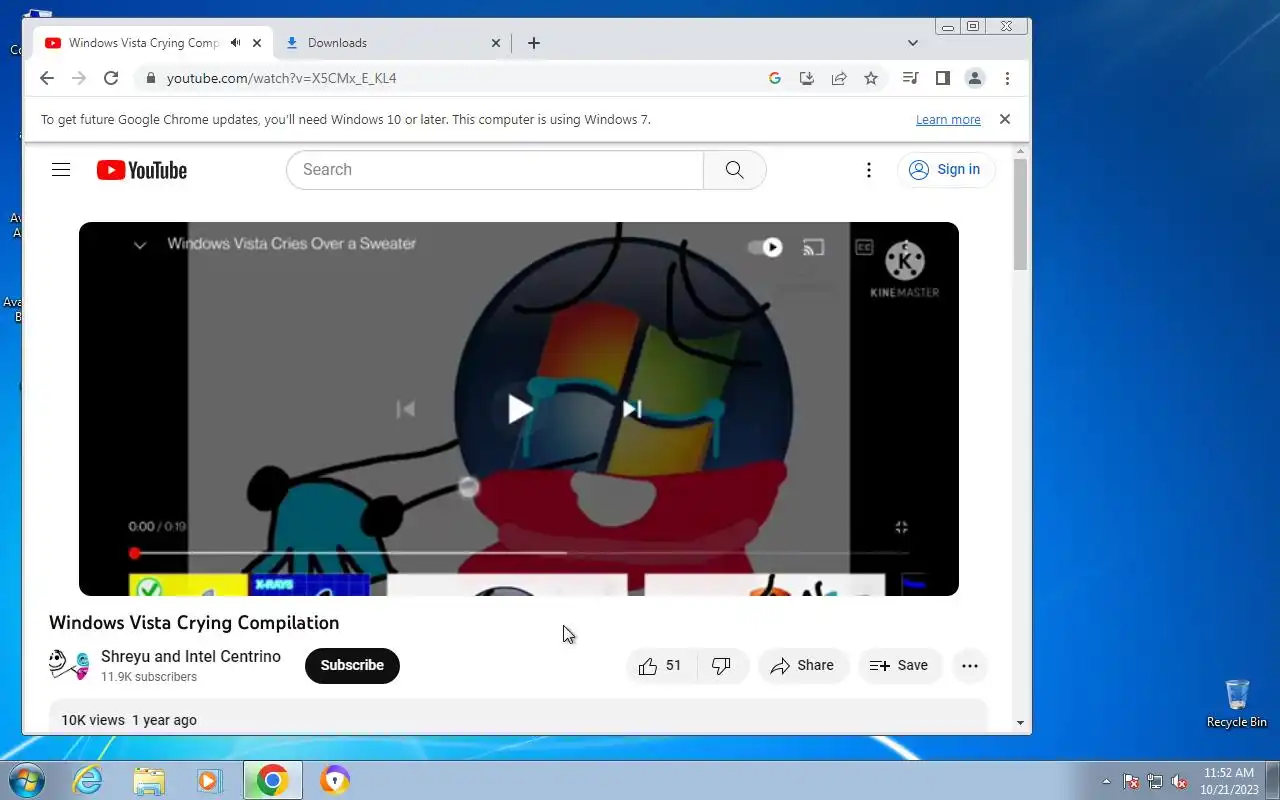Toggle Chrome side panel
This screenshot has height=800, width=1280.
point(942,78)
